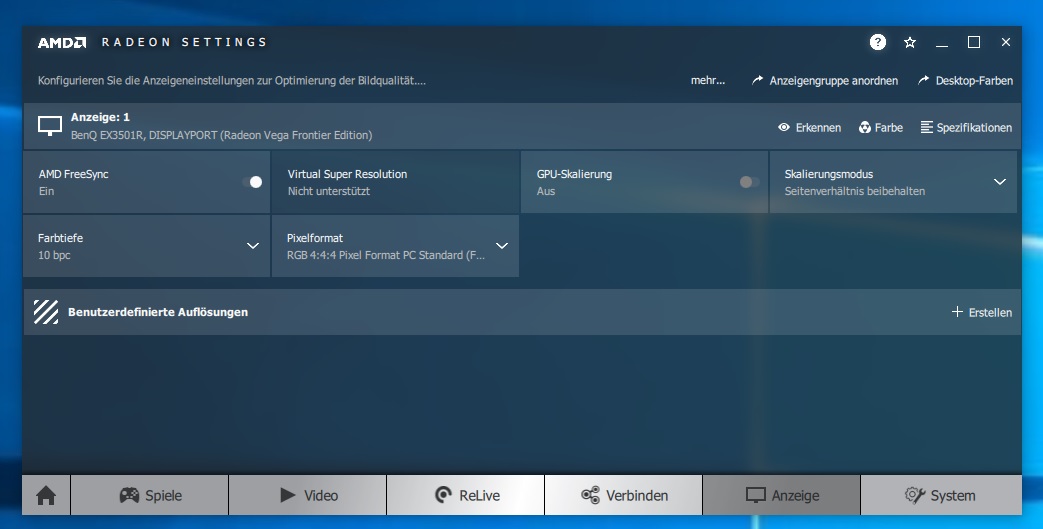The image size is (1043, 529).
Task: Click the gamepad icon on Spiele tab
Action: [x=129, y=495]
